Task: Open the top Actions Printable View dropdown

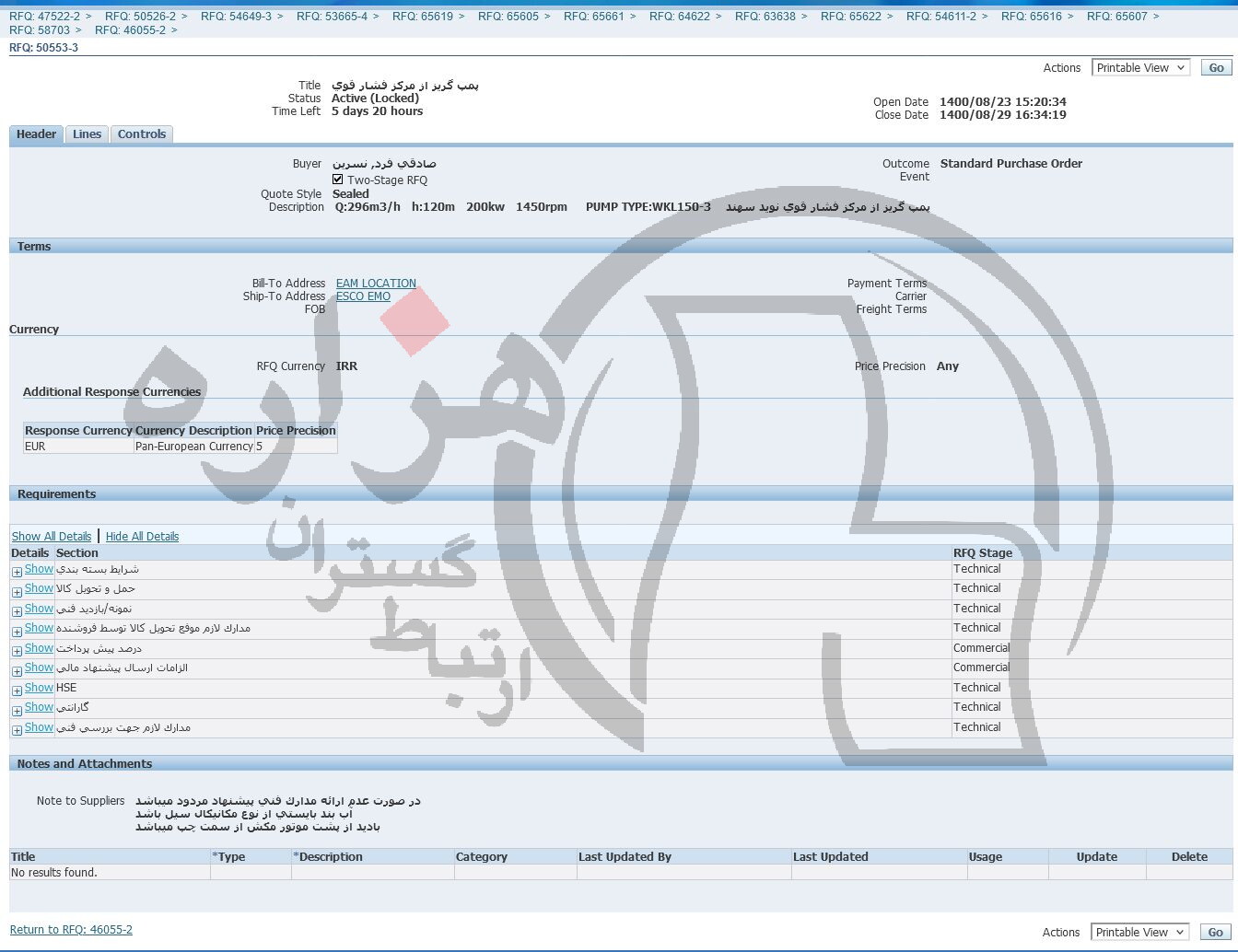Action: coord(1140,68)
